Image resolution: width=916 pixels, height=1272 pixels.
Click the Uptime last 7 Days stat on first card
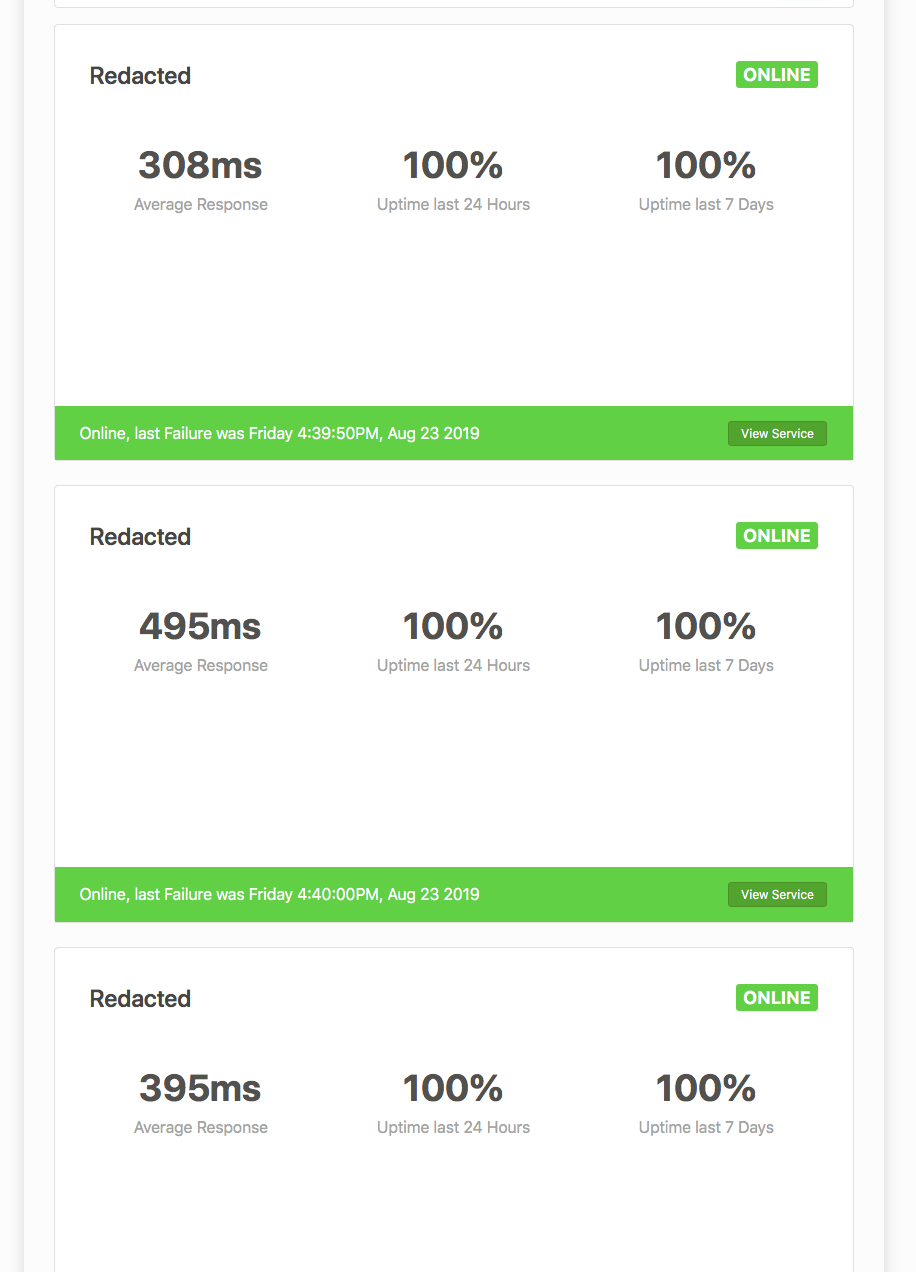pos(706,164)
